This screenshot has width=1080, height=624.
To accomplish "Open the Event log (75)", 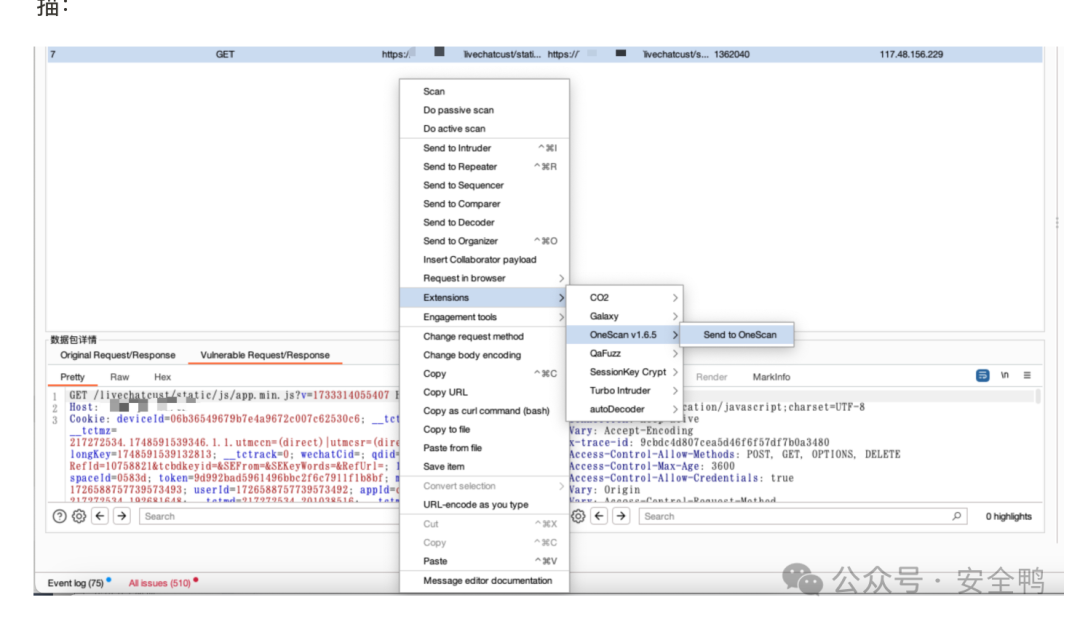I will (x=76, y=583).
